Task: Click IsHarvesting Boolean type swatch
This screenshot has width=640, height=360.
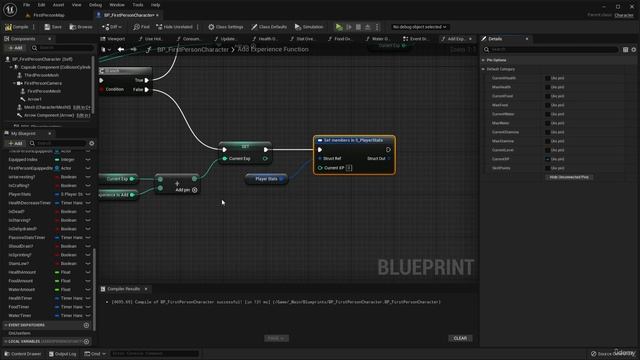Action: tap(57, 177)
